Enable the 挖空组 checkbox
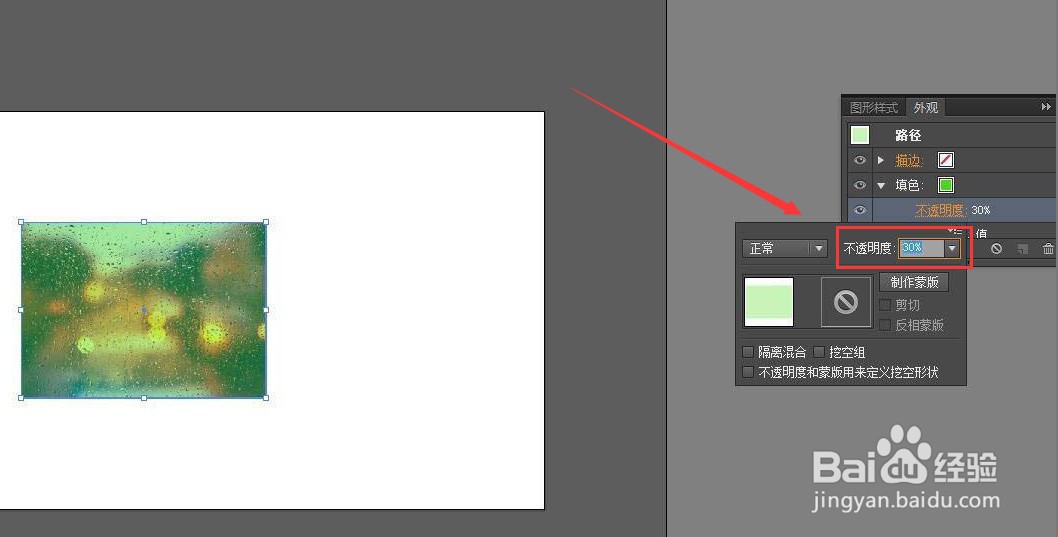The height and width of the screenshot is (537, 1058). pos(818,351)
